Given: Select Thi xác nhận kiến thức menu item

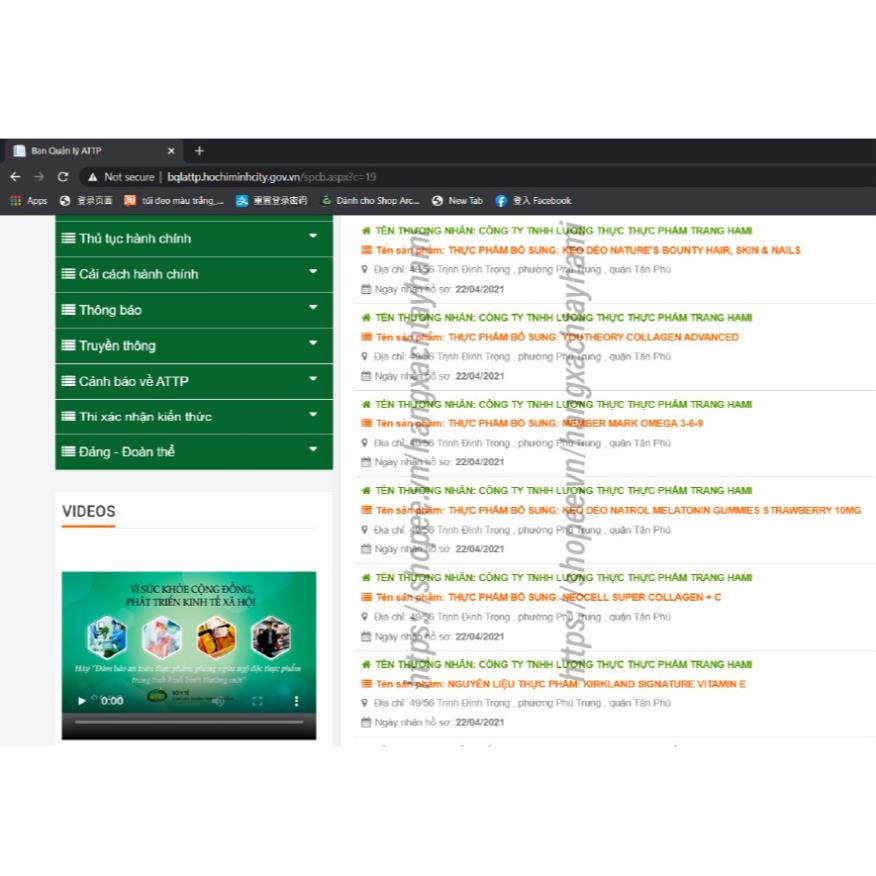Looking at the screenshot, I should coord(145,416).
